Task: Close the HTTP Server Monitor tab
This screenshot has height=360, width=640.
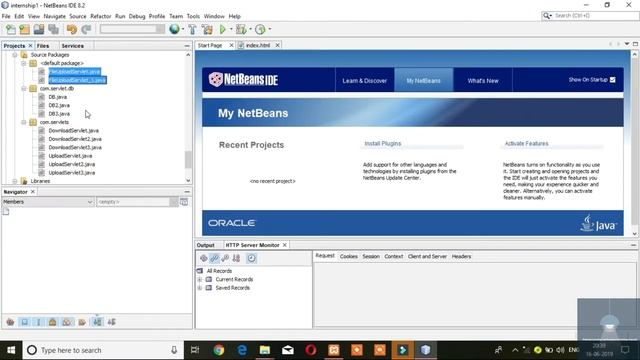Action: [285, 245]
